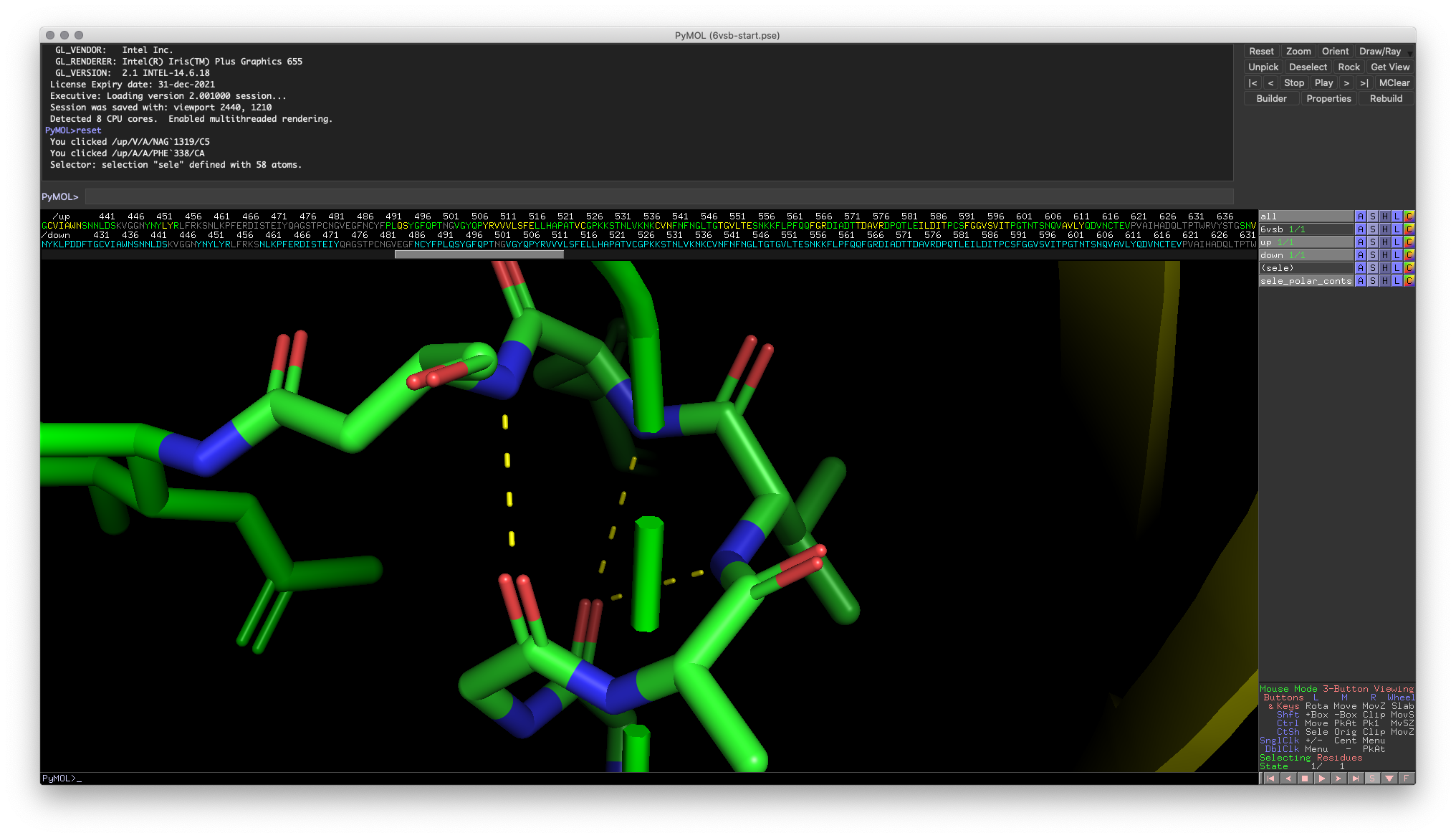This screenshot has width=1456, height=838.
Task: Open the Action menu for 6vsb
Action: (1360, 229)
